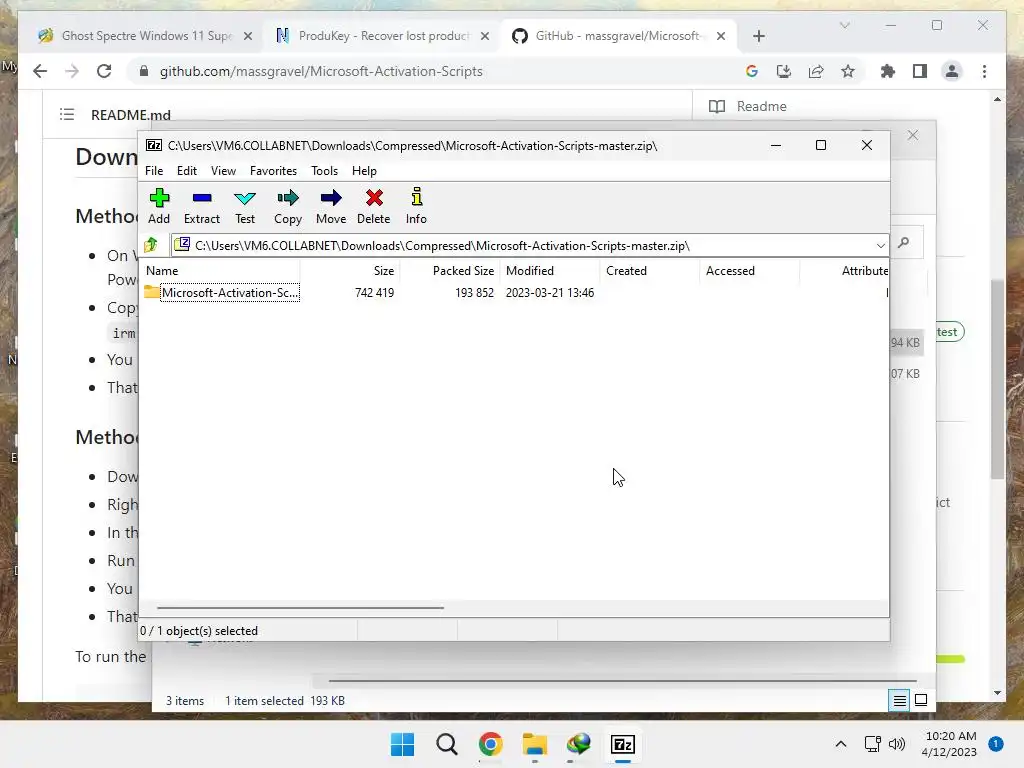Open the Favorites menu
Image resolution: width=1024 pixels, height=768 pixels.
[x=273, y=170]
